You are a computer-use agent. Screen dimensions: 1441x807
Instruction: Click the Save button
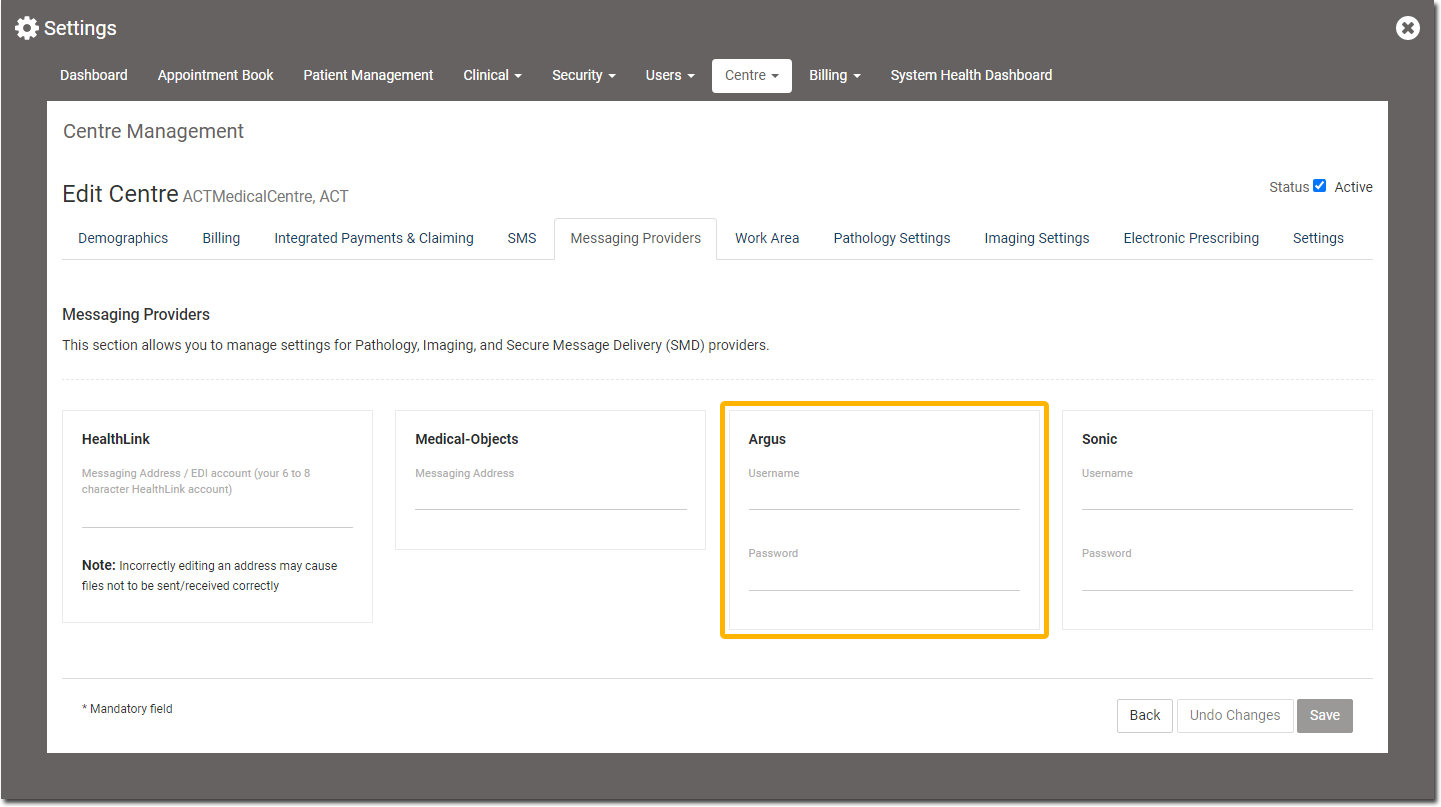pyautogui.click(x=1325, y=715)
